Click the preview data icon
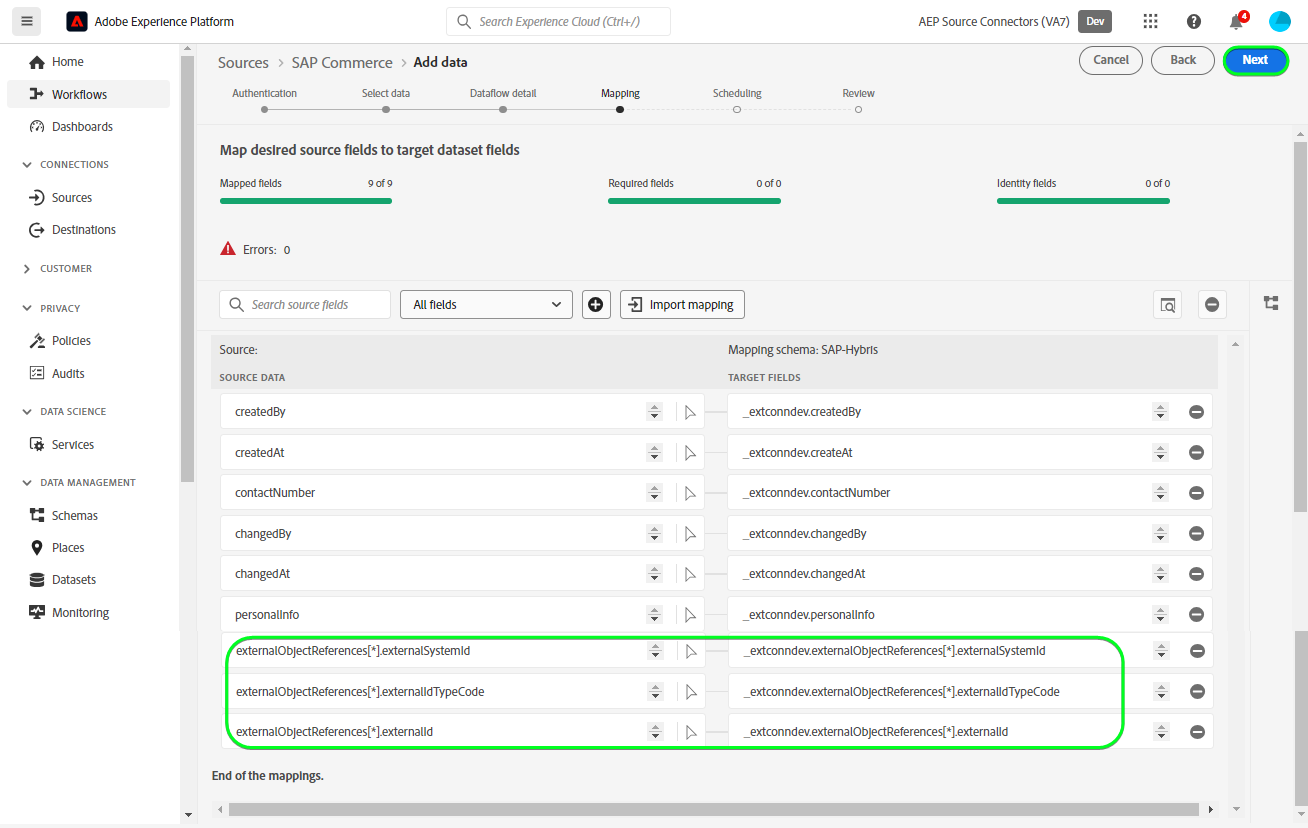This screenshot has width=1308, height=828. [1167, 305]
